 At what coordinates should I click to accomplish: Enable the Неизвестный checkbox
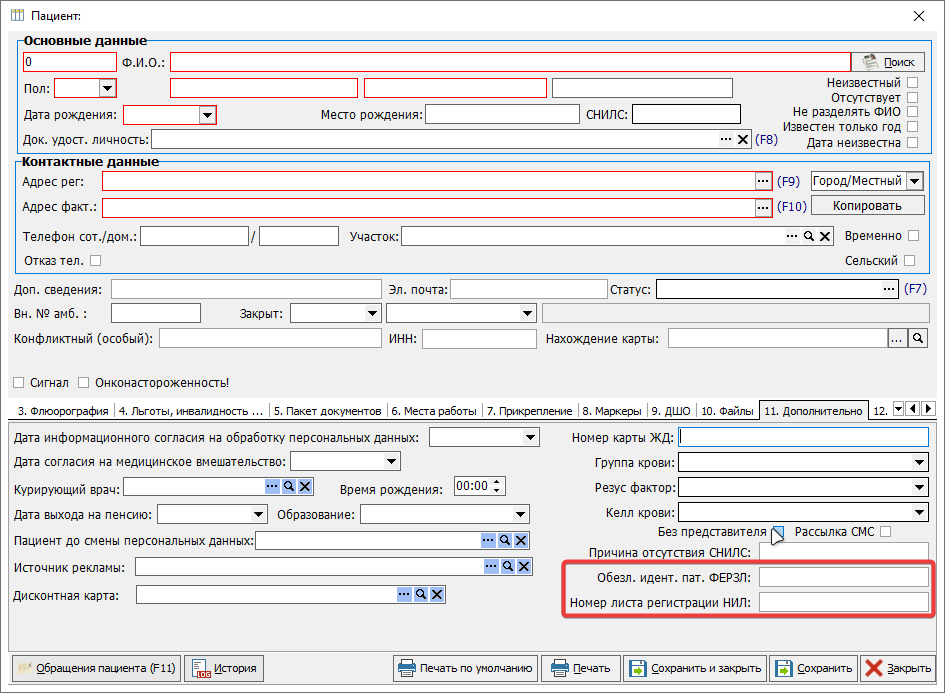[911, 82]
